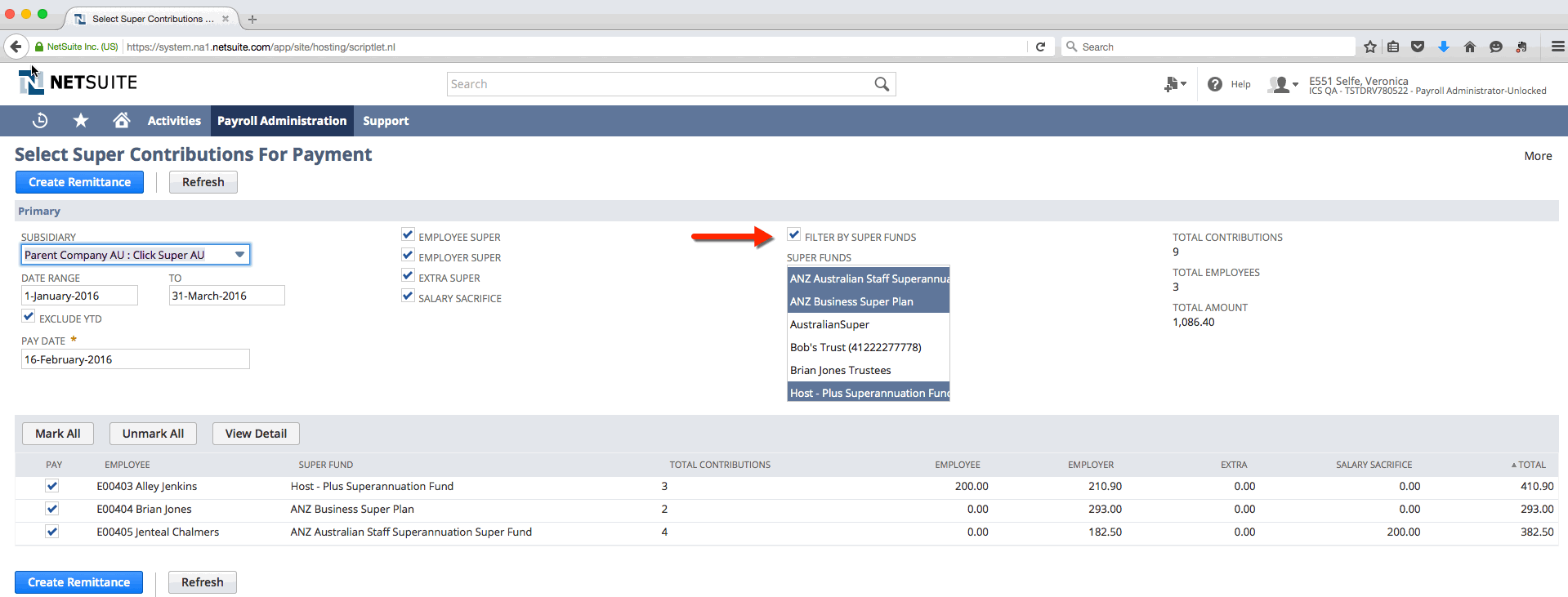The width and height of the screenshot is (1568, 597).
Task: Uncheck Pay box for Jenteal Chalmers
Action: [x=52, y=532]
